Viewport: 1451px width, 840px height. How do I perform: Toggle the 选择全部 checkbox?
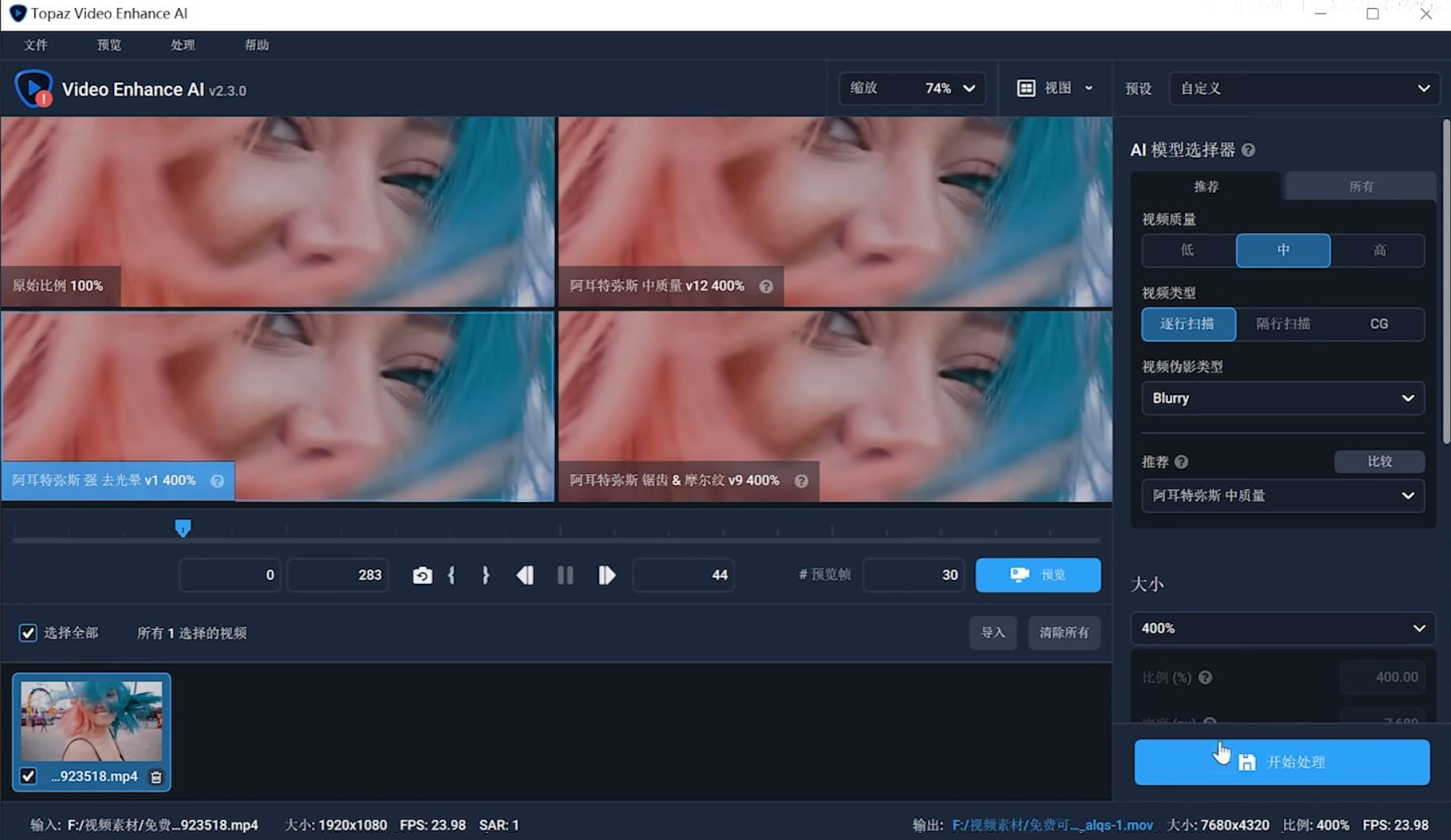pos(28,633)
